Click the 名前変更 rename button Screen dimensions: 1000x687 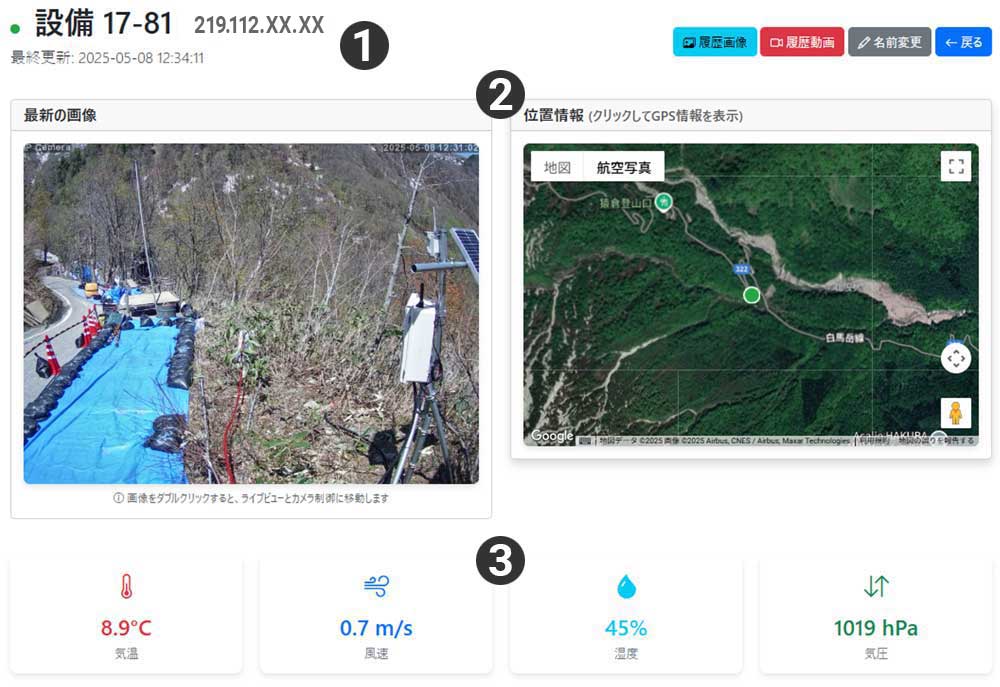[x=889, y=42]
